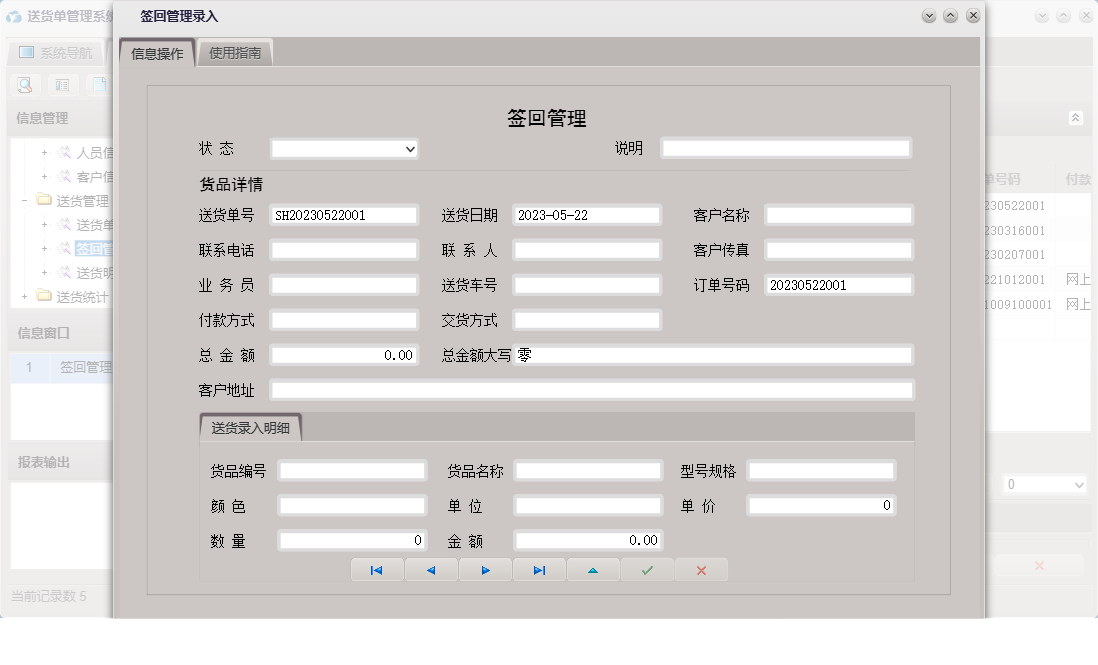Expand the 送货统计 tree node

coord(25,297)
